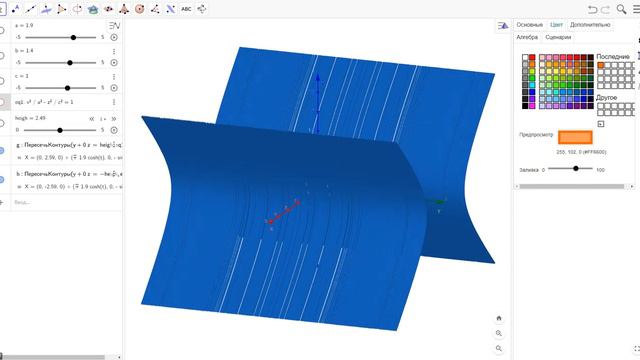This screenshot has height=360, width=640.
Task: Toggle visibility of eq1 surface
Action: (2, 102)
